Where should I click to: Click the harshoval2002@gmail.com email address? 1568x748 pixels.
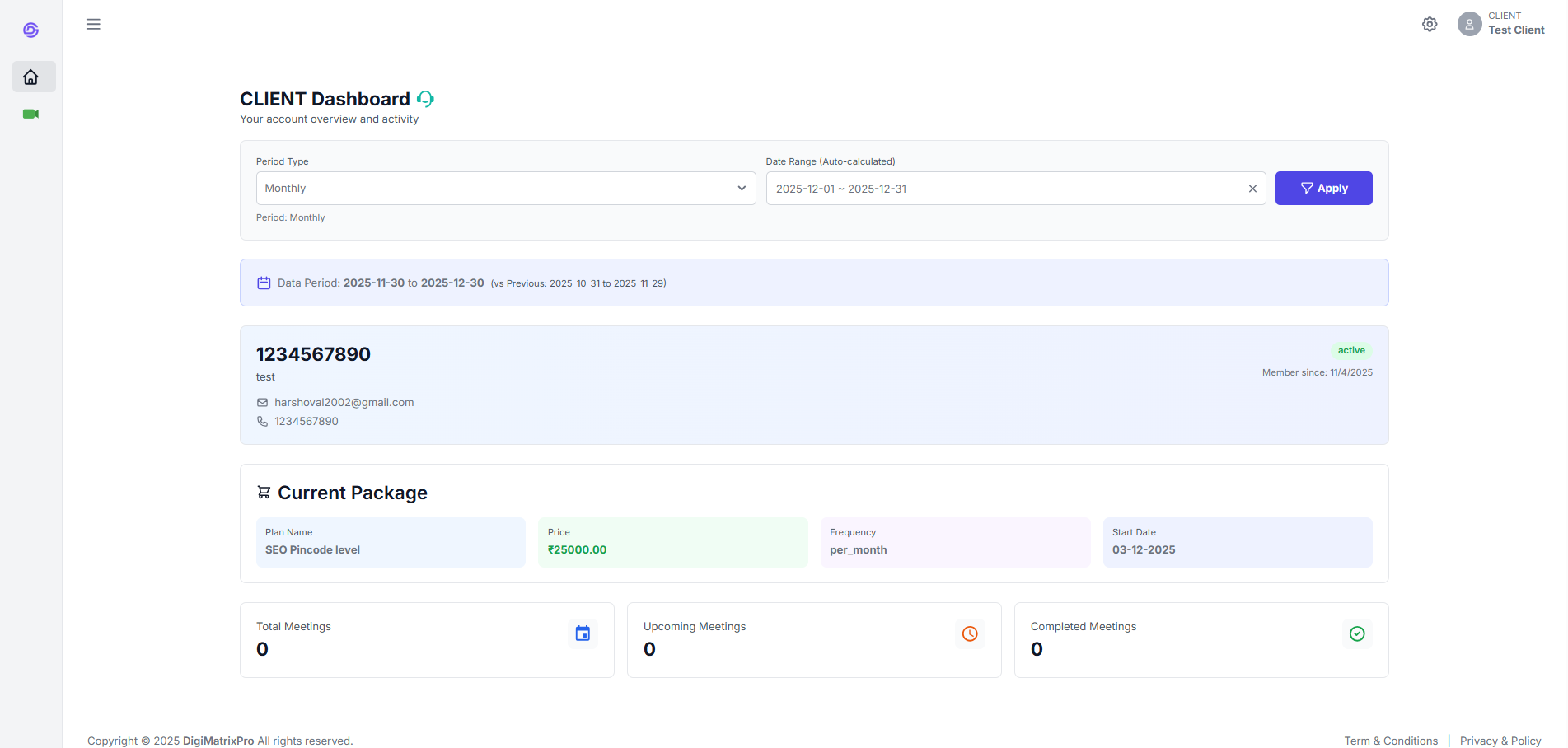click(344, 402)
